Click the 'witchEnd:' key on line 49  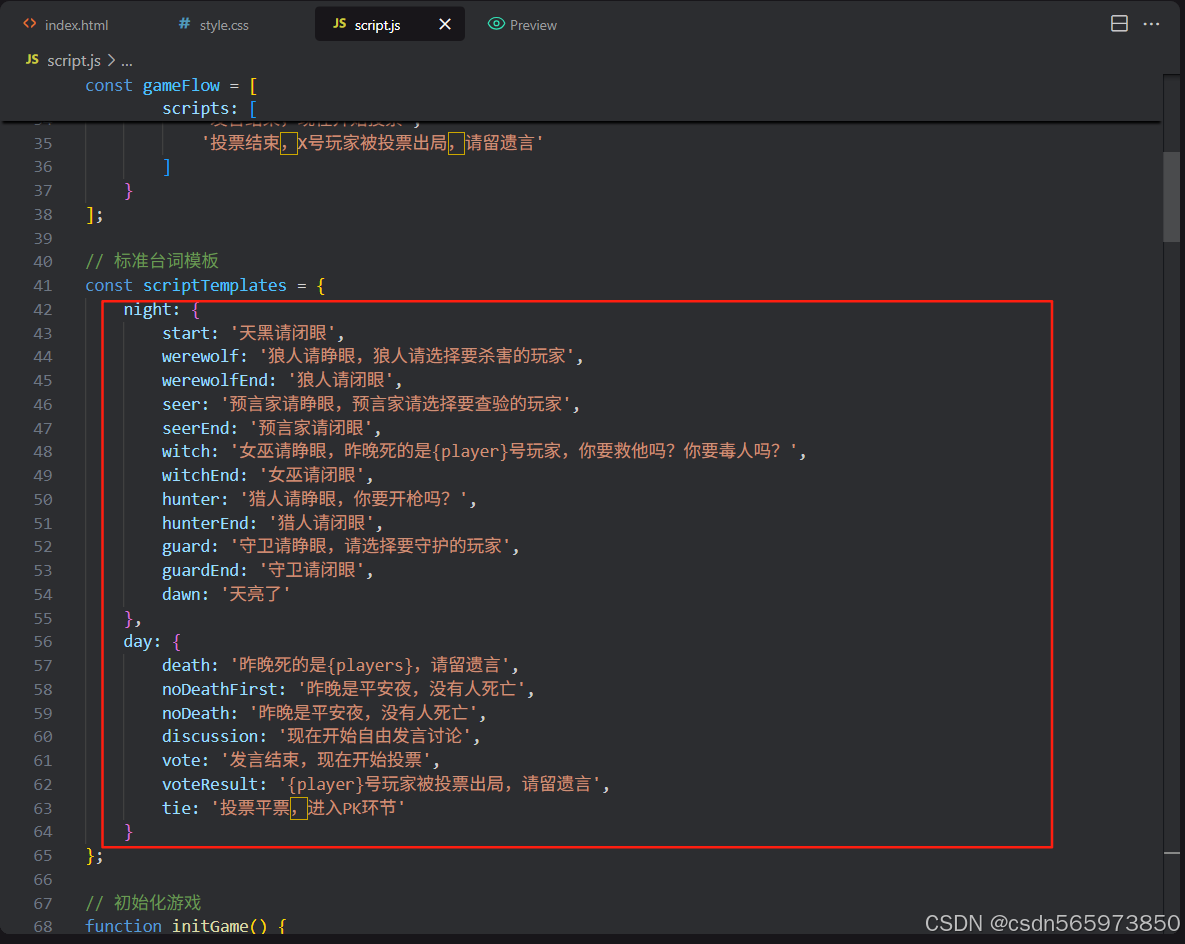205,475
